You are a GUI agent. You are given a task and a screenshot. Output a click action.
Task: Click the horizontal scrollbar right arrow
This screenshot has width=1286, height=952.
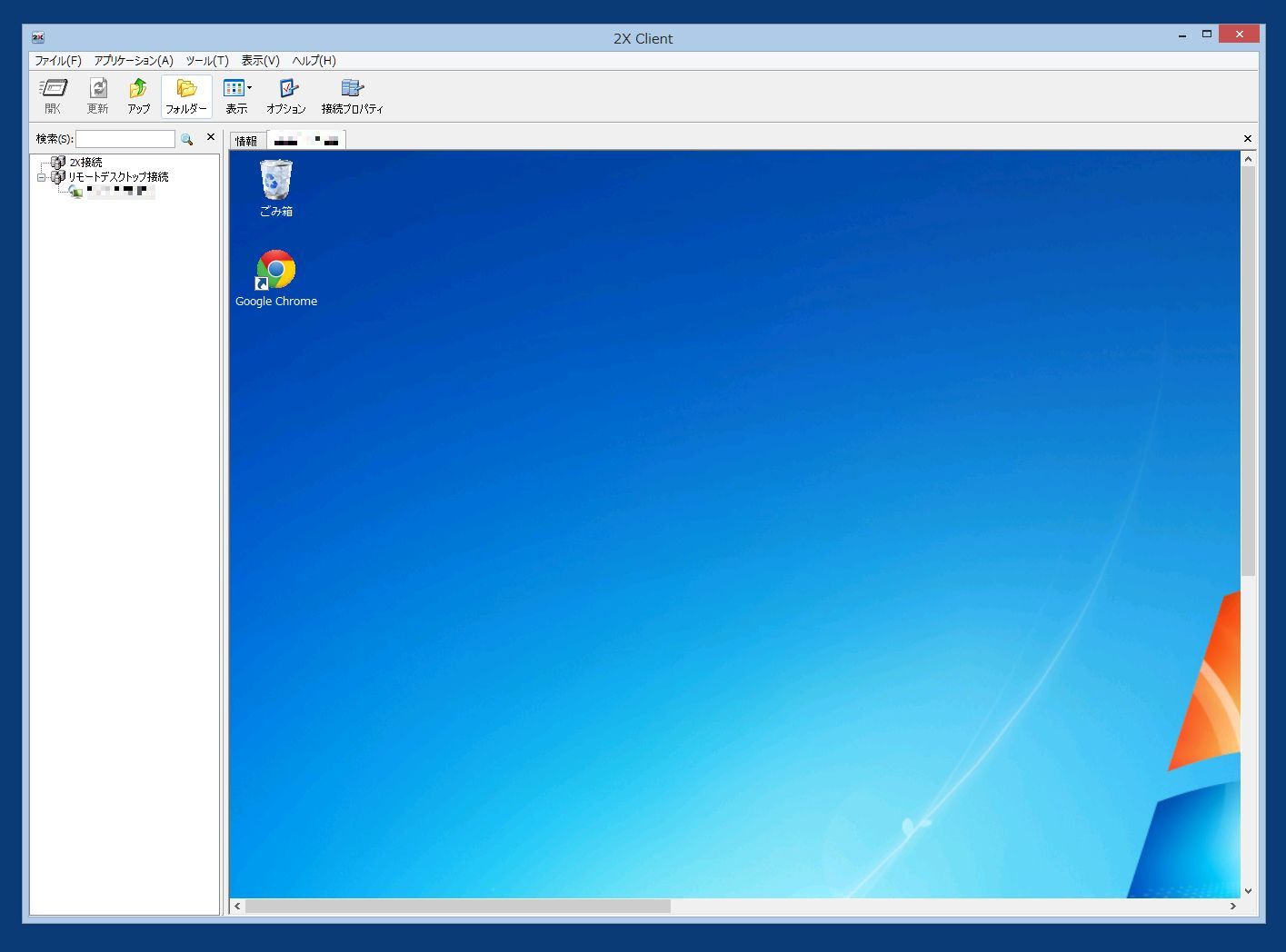click(1233, 906)
